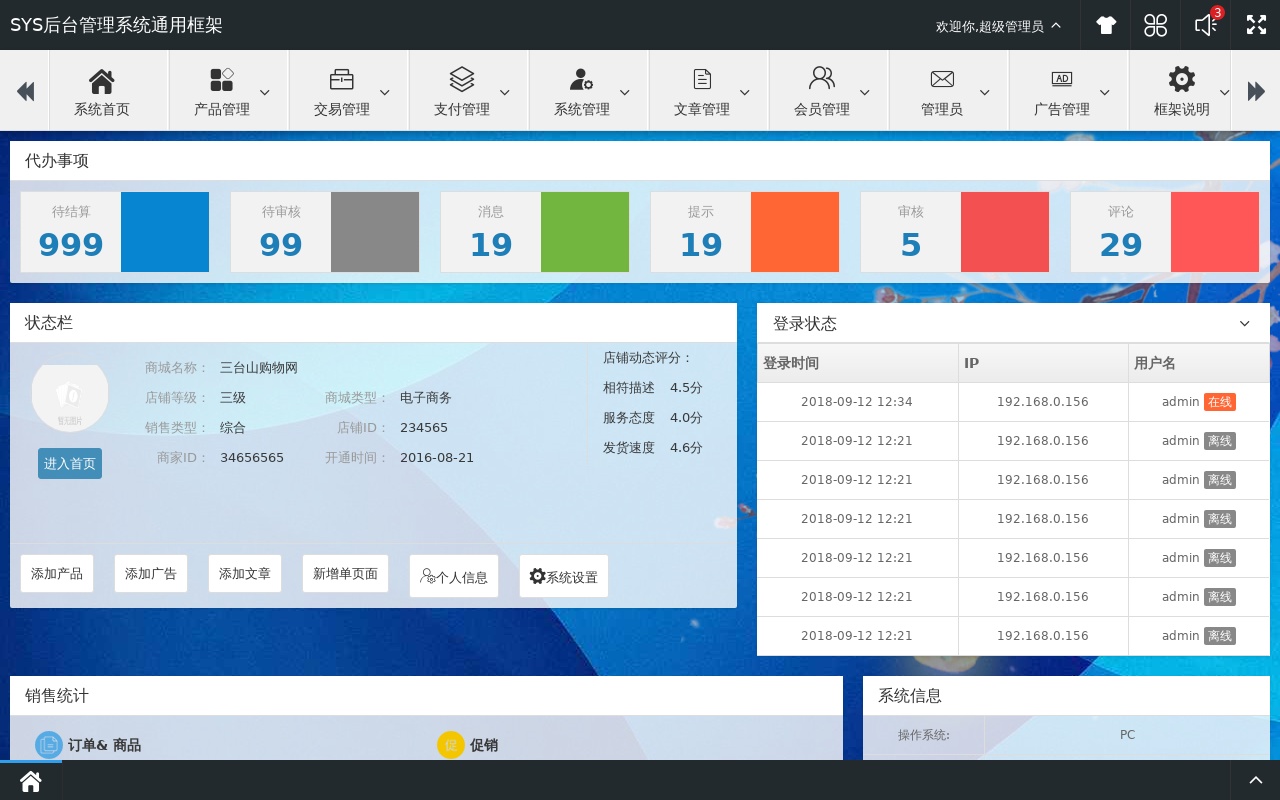The image size is (1280, 800).
Task: Open the 超级管理员 user menu
Action: (998, 26)
